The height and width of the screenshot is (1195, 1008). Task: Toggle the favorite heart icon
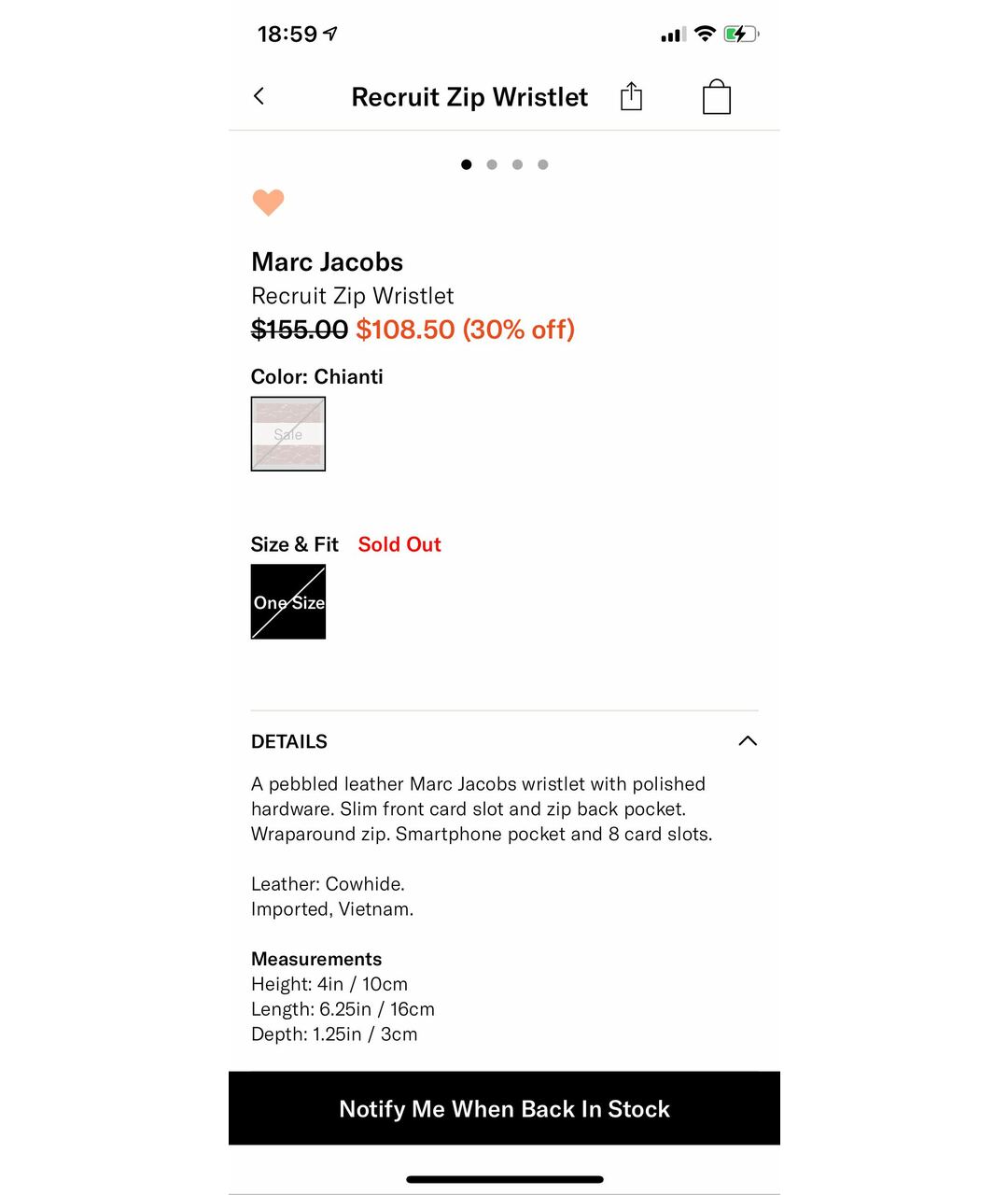(268, 202)
